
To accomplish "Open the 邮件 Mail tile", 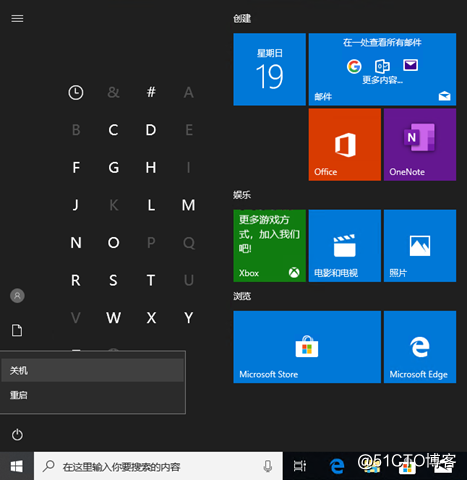I will tap(382, 69).
